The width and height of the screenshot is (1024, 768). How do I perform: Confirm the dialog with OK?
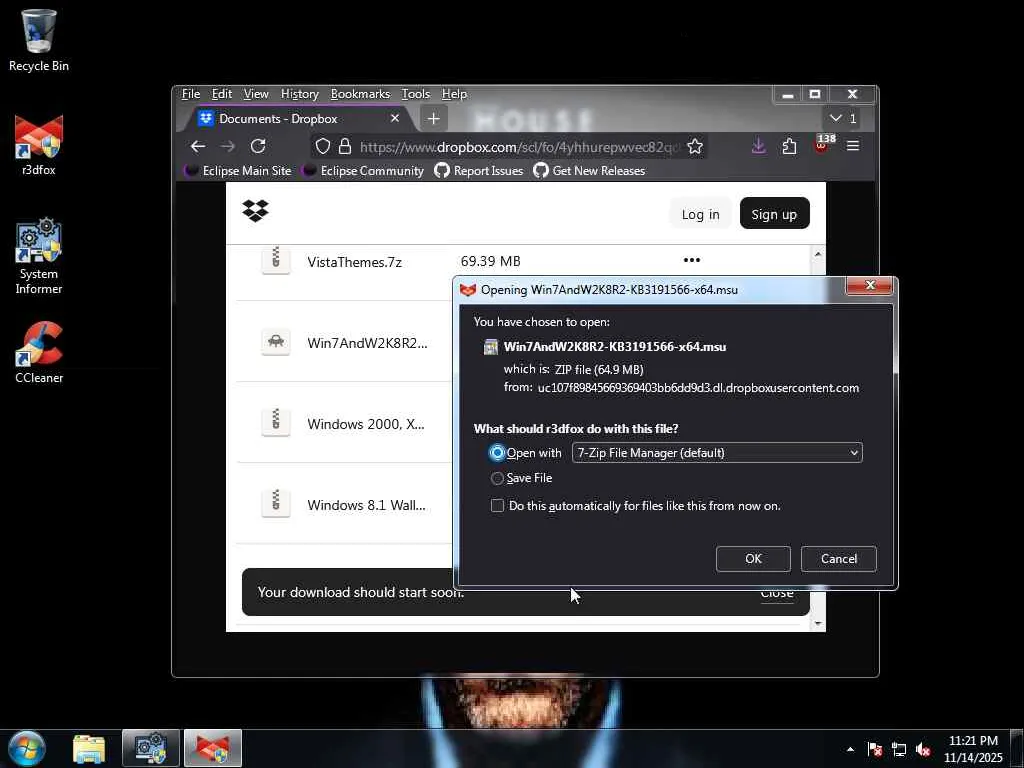tap(753, 559)
